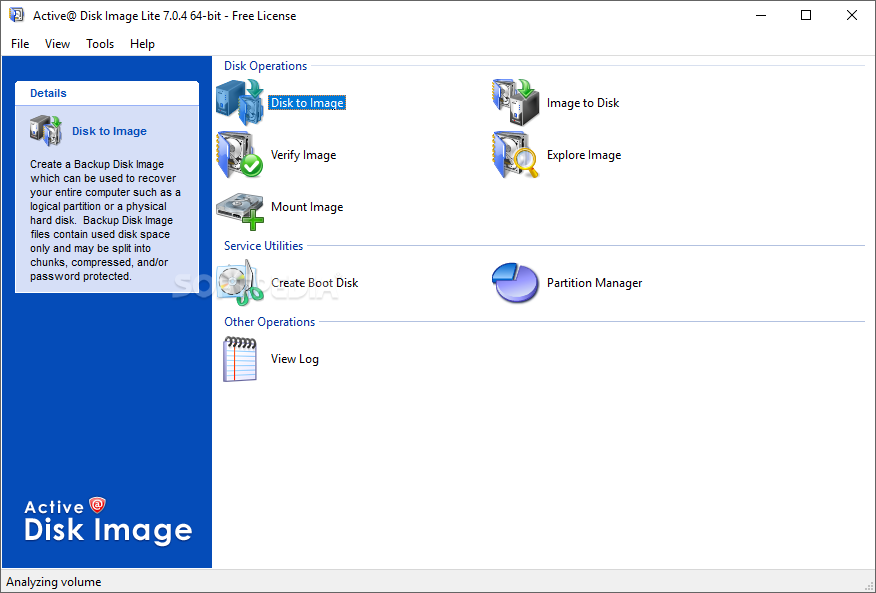Open the View menu
This screenshot has height=593, width=876.
[x=58, y=44]
